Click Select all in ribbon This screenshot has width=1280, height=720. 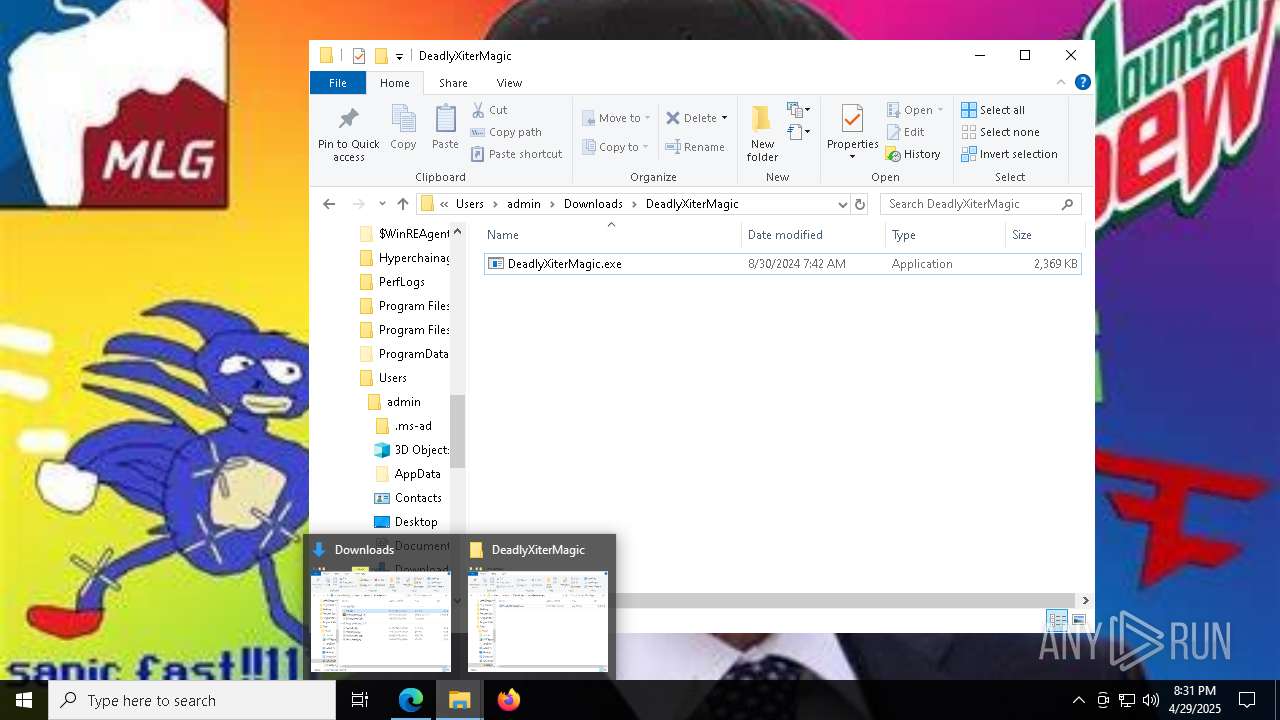pos(993,110)
